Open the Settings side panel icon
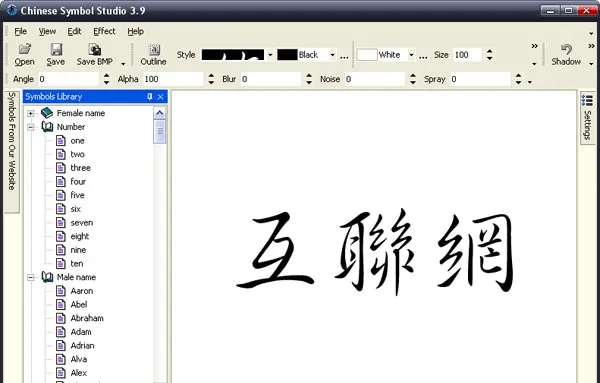Image resolution: width=600 pixels, height=383 pixels. 587,100
